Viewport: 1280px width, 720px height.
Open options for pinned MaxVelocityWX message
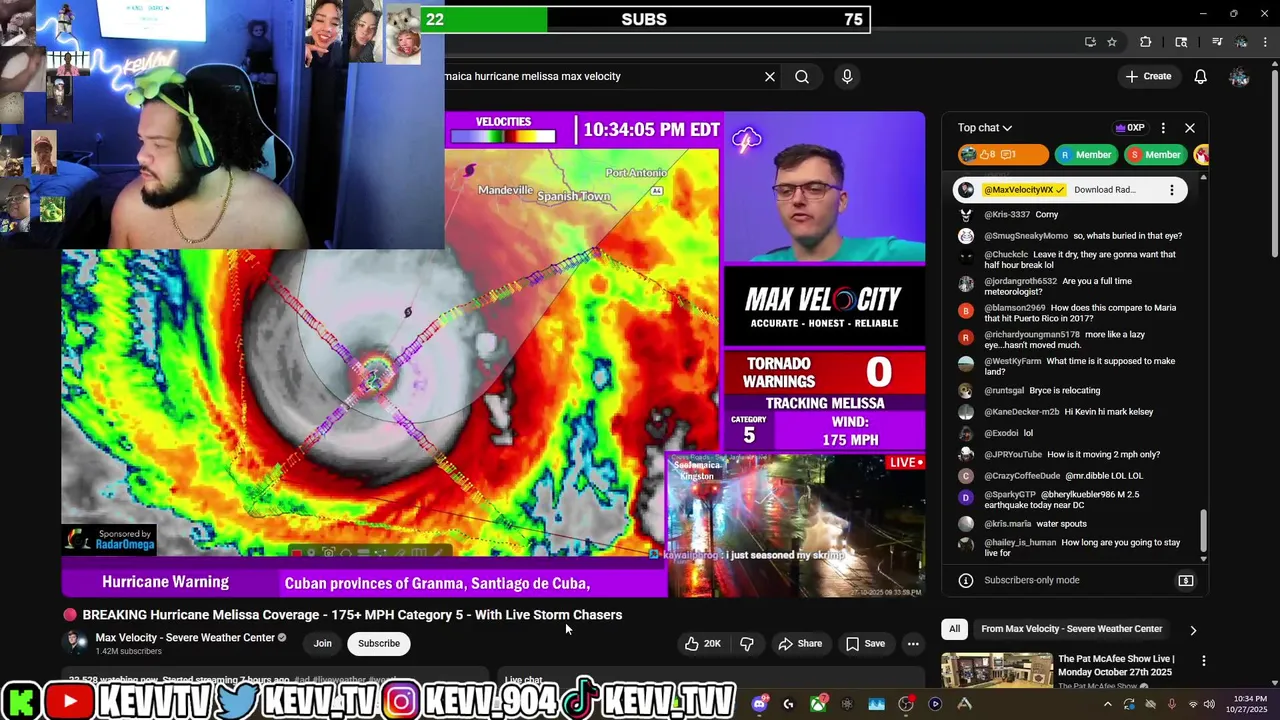[x=1172, y=190]
